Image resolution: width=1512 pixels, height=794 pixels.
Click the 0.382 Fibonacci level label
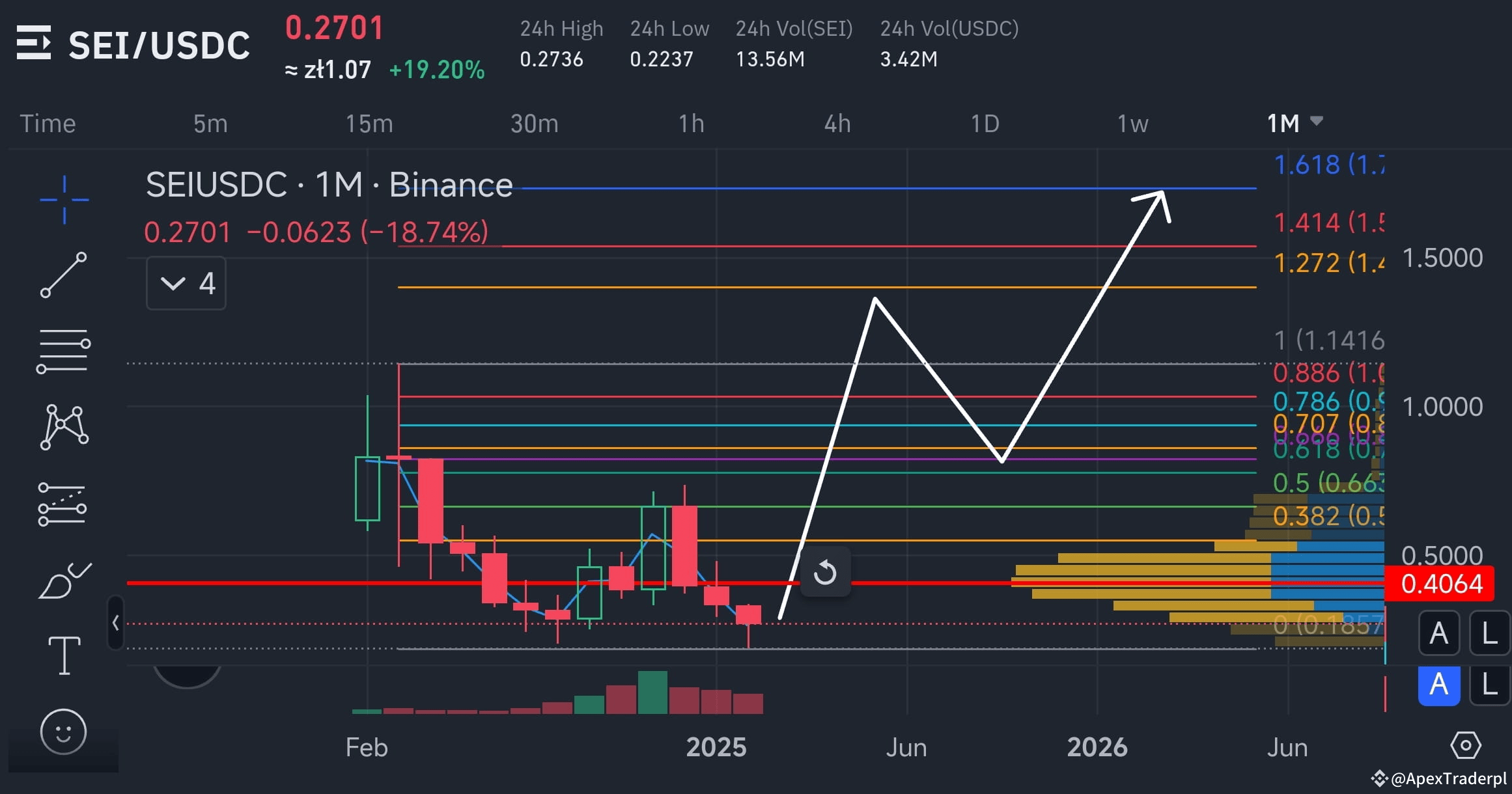(1328, 516)
